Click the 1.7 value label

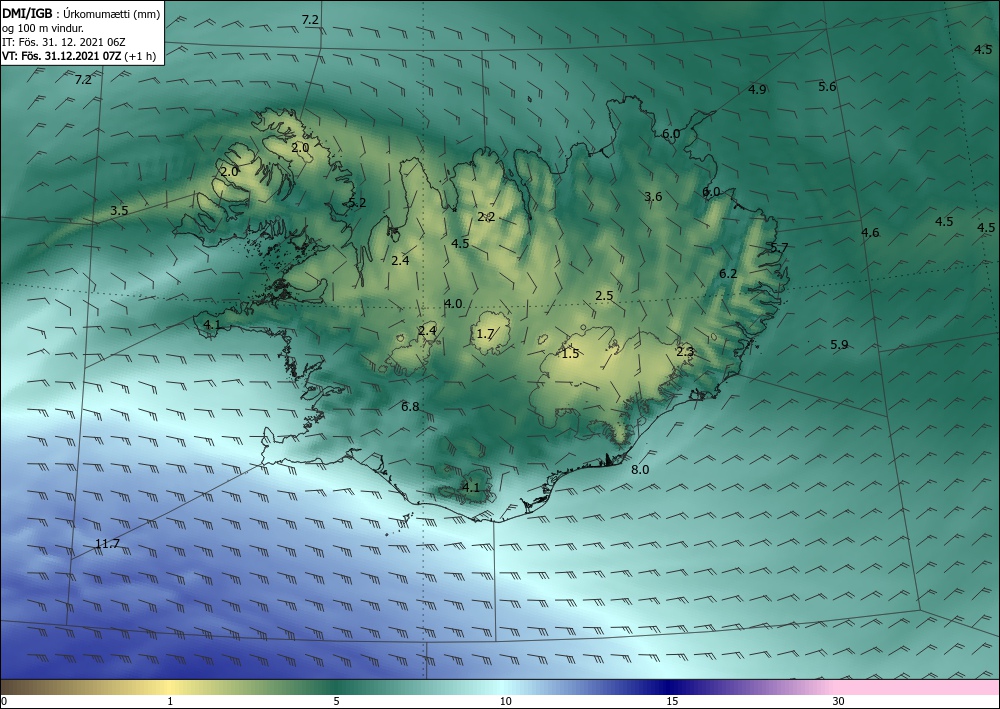pyautogui.click(x=485, y=333)
